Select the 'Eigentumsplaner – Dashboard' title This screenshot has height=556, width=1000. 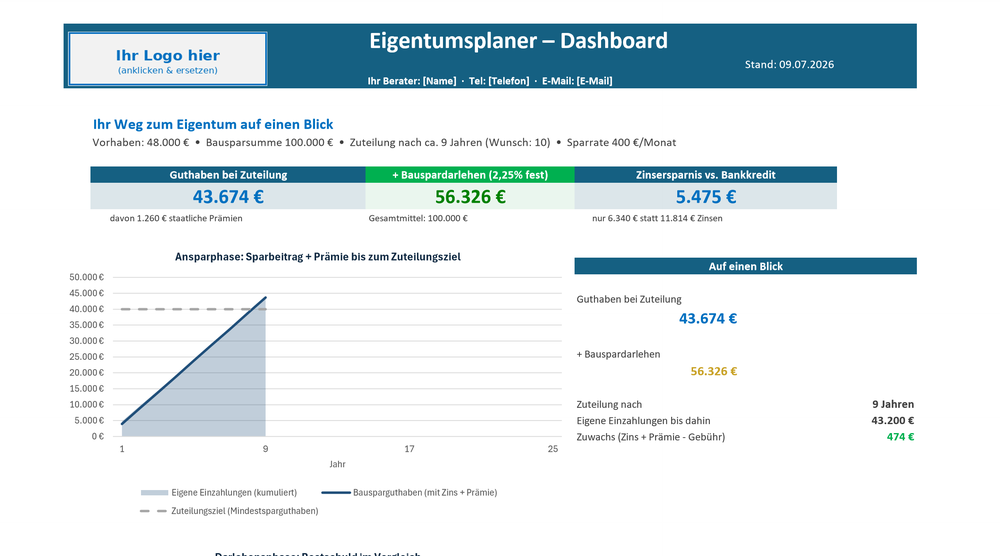point(518,41)
